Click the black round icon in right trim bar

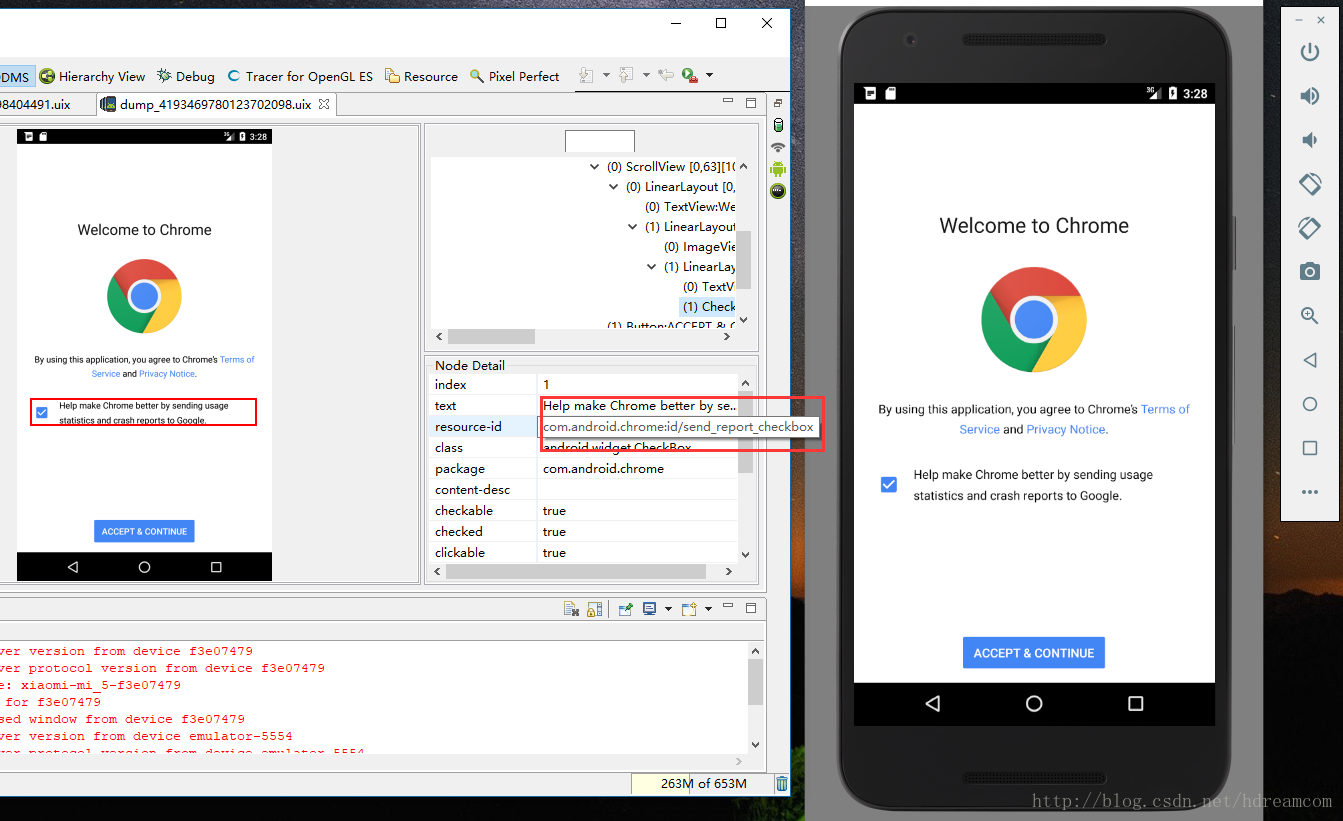[x=778, y=191]
